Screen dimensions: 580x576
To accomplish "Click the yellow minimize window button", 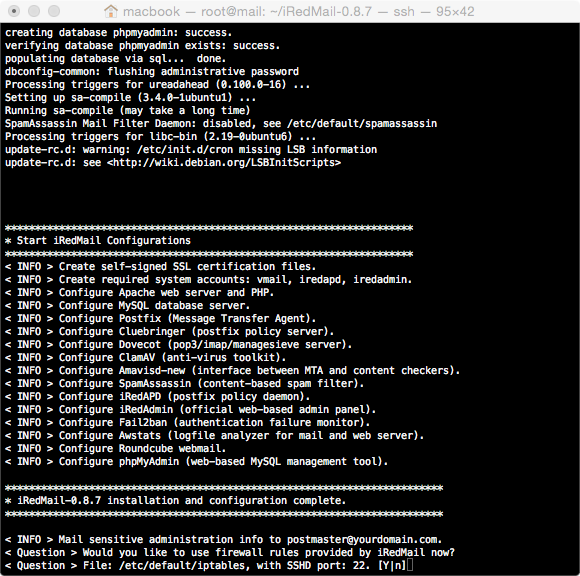I will [x=34, y=11].
